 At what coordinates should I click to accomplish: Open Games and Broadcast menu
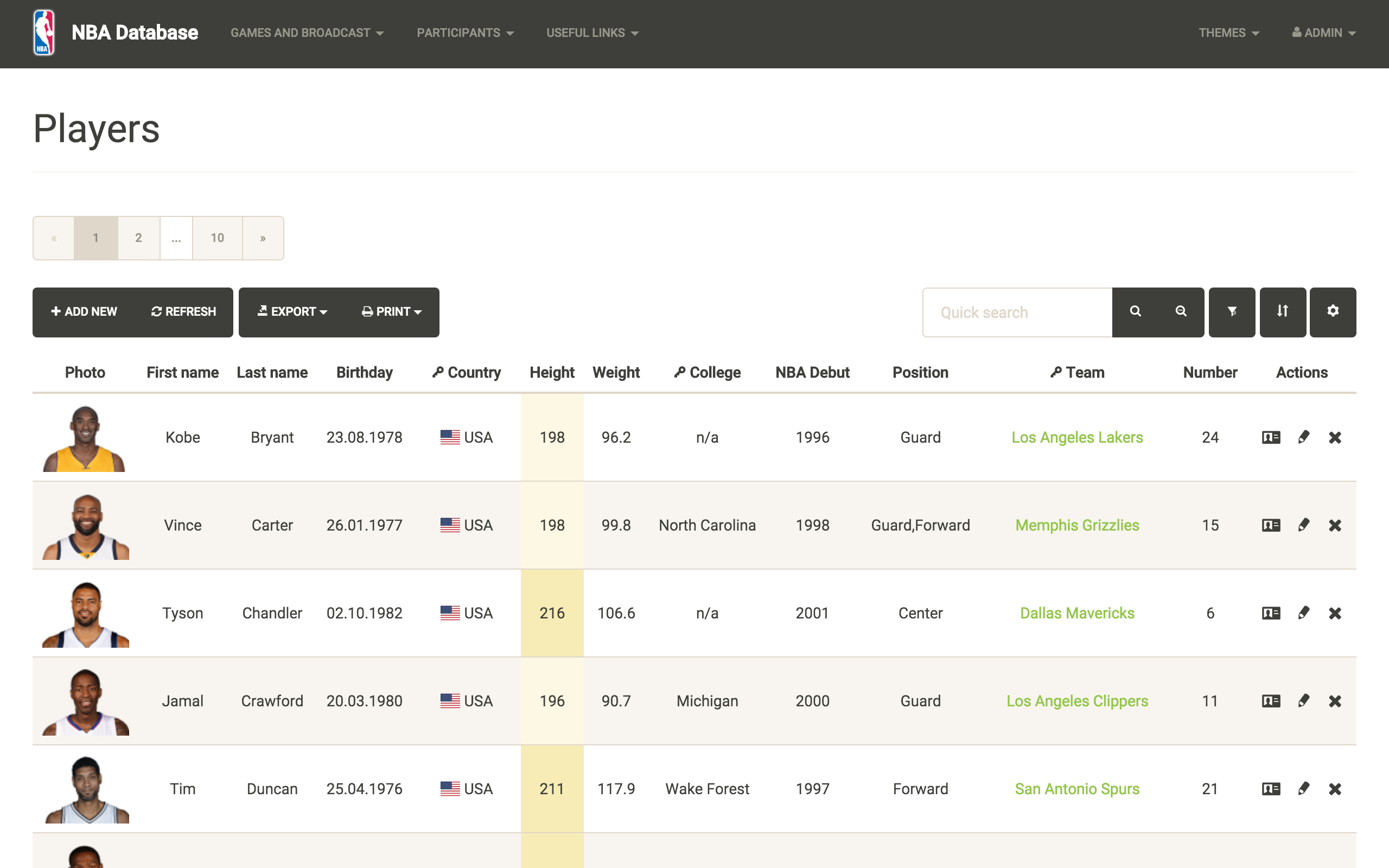click(x=307, y=33)
